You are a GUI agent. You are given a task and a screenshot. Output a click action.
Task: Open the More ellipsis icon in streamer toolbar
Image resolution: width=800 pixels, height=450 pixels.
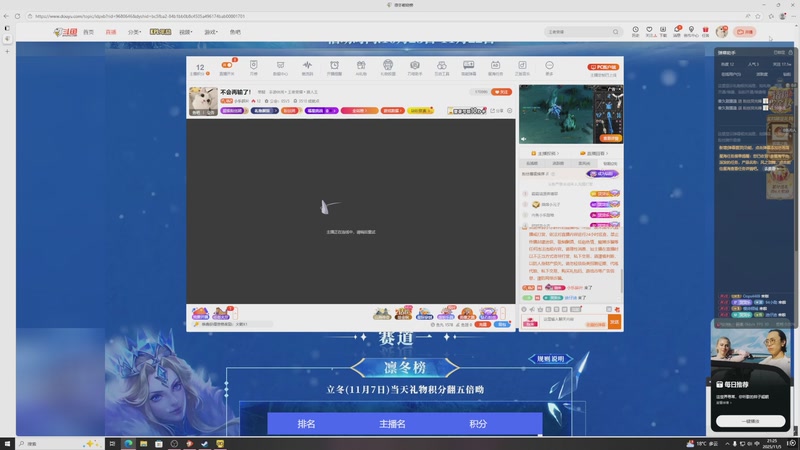point(549,65)
